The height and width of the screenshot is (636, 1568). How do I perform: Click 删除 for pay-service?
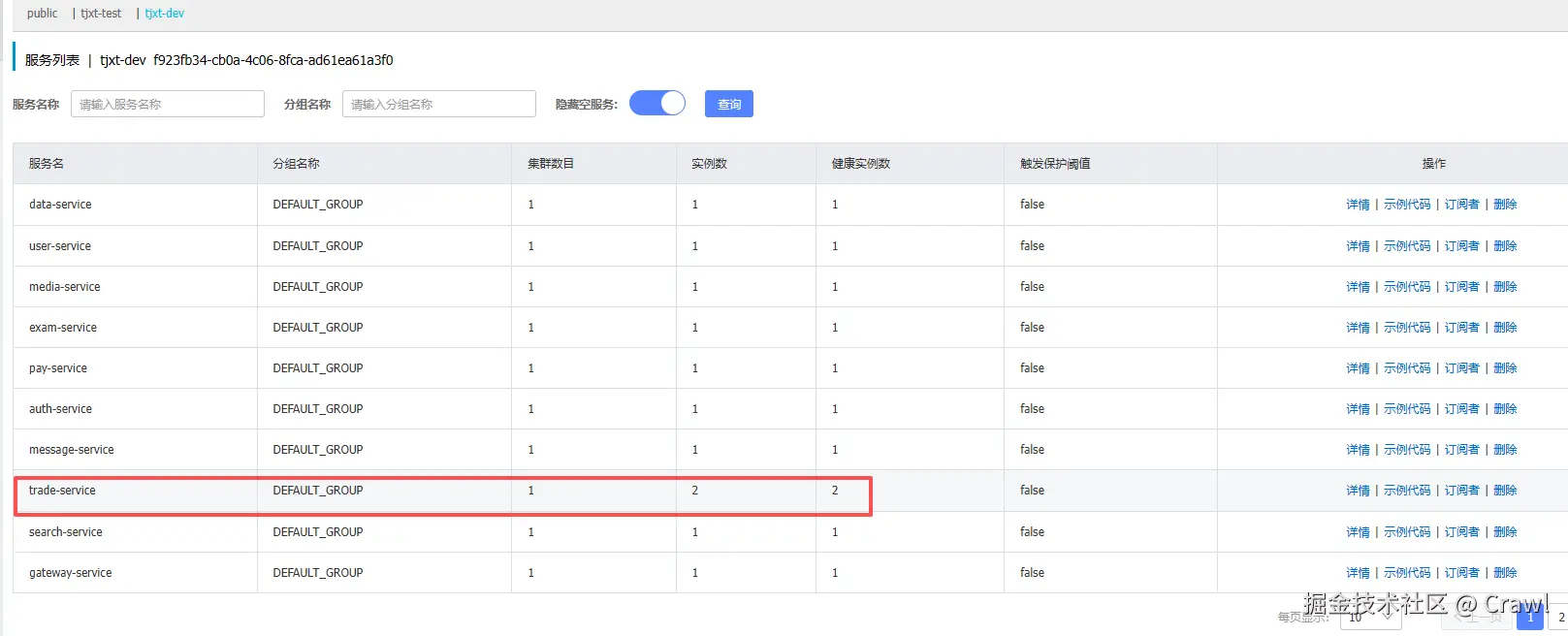pos(1505,368)
